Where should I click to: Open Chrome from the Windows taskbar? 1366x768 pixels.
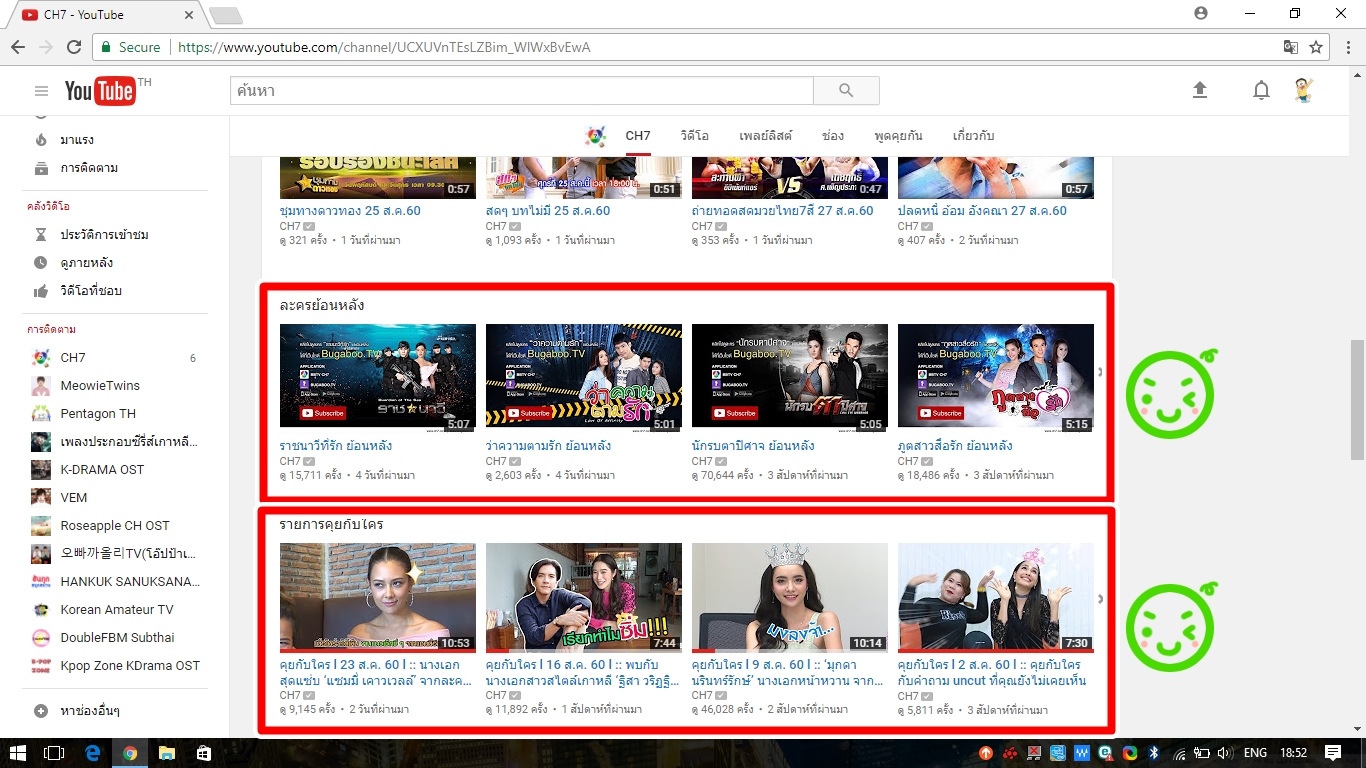pyautogui.click(x=129, y=753)
